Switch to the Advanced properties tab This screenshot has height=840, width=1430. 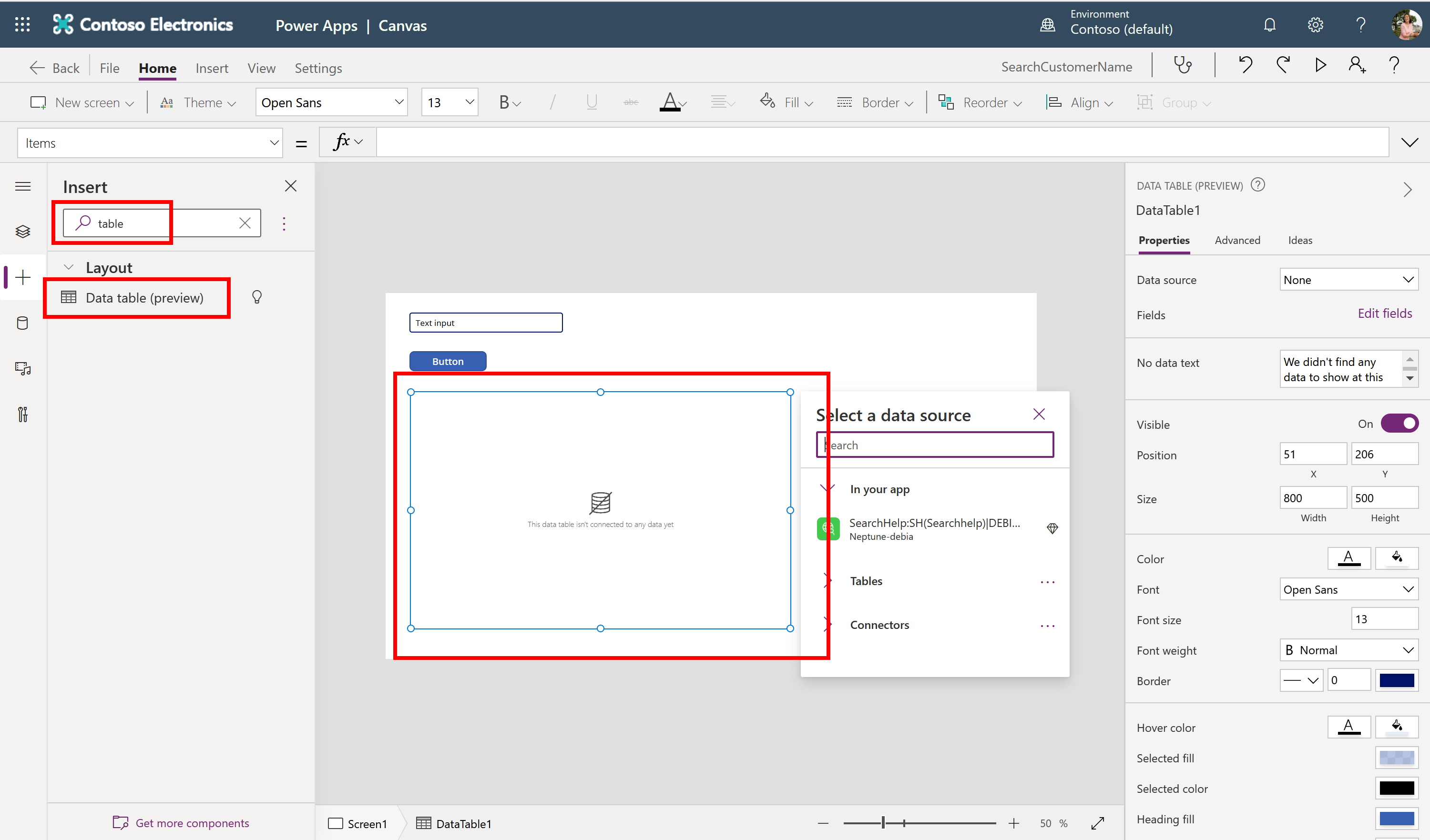click(1237, 240)
